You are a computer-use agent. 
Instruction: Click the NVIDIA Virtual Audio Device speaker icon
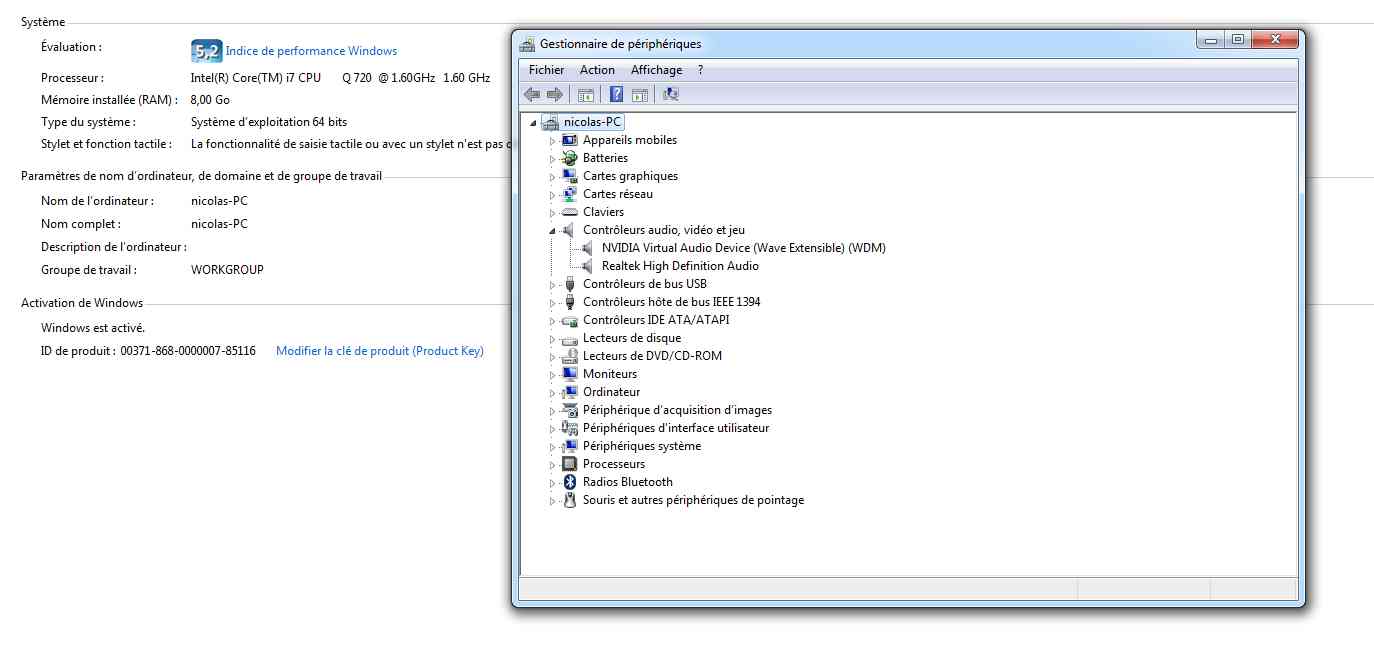tap(588, 248)
